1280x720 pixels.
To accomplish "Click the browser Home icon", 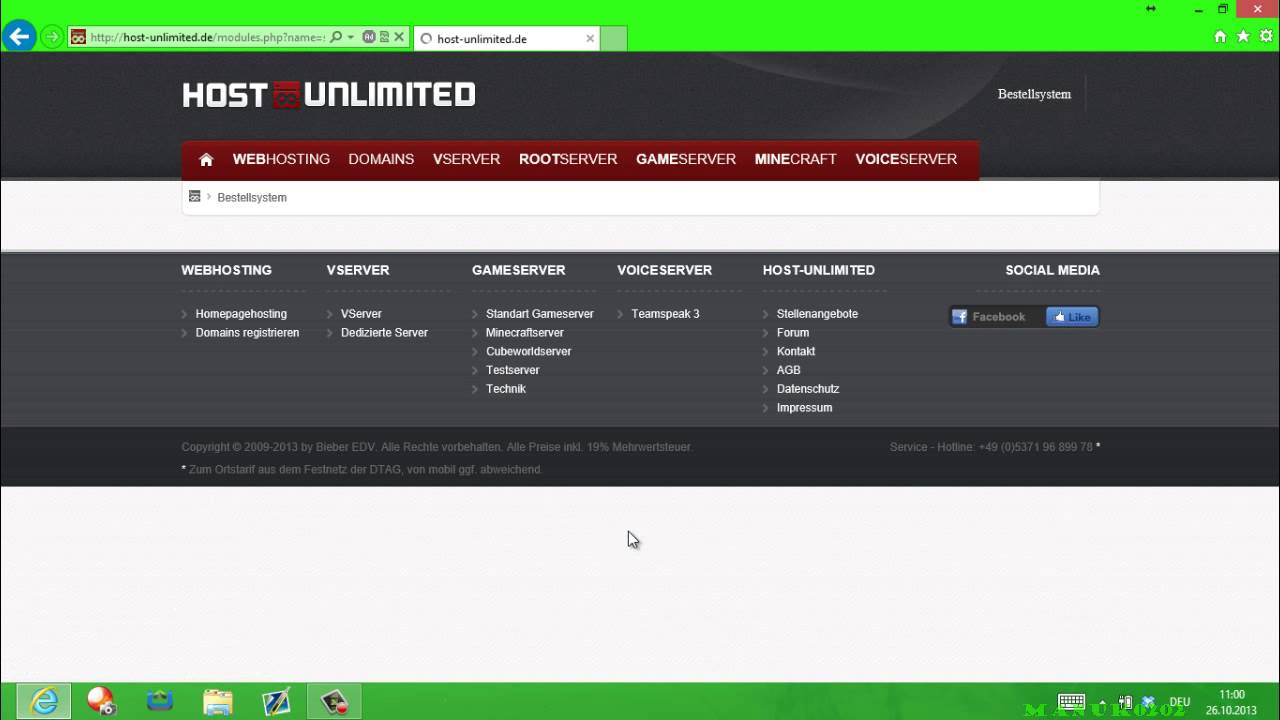I will [1220, 36].
